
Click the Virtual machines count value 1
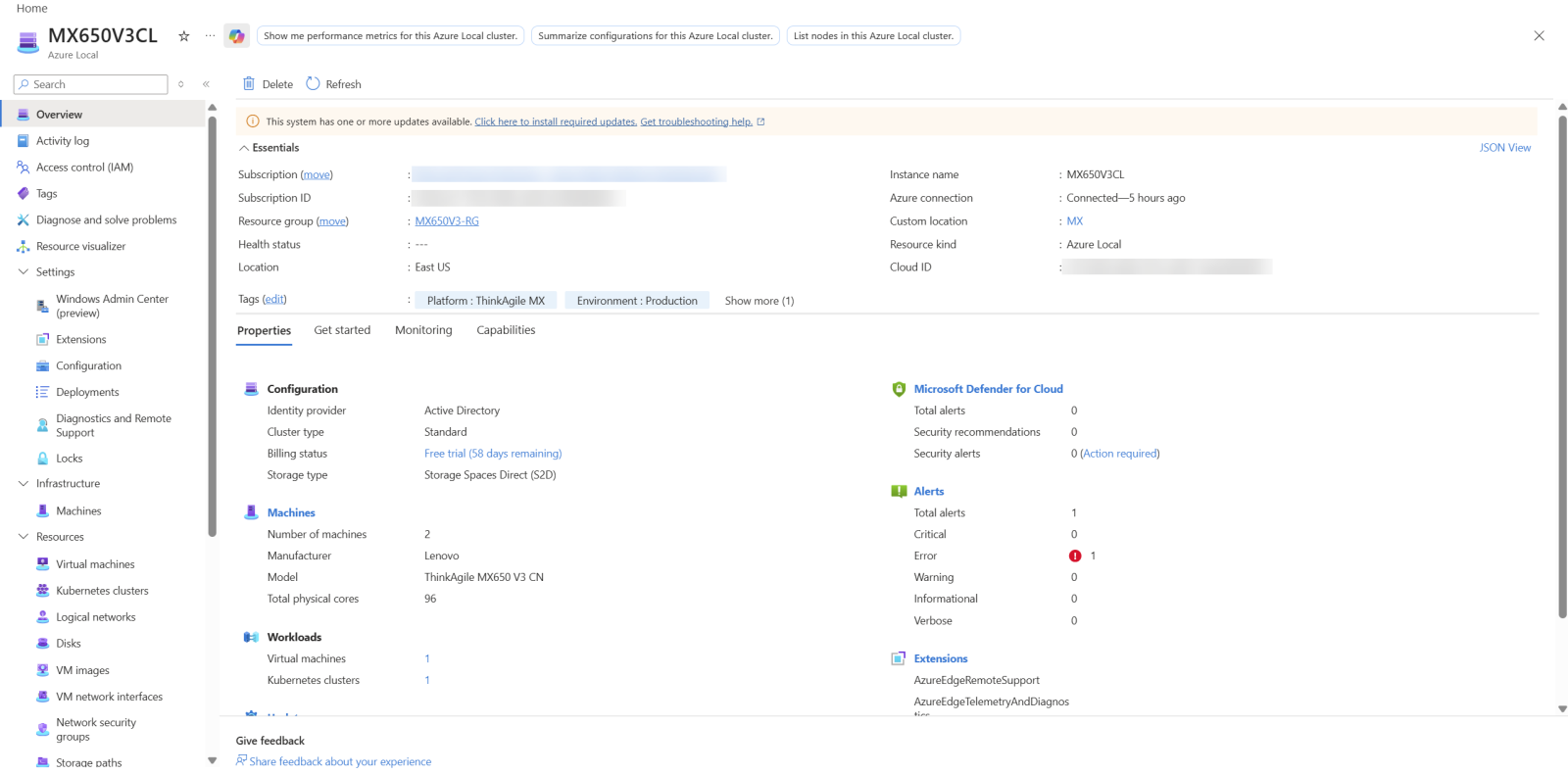click(427, 659)
